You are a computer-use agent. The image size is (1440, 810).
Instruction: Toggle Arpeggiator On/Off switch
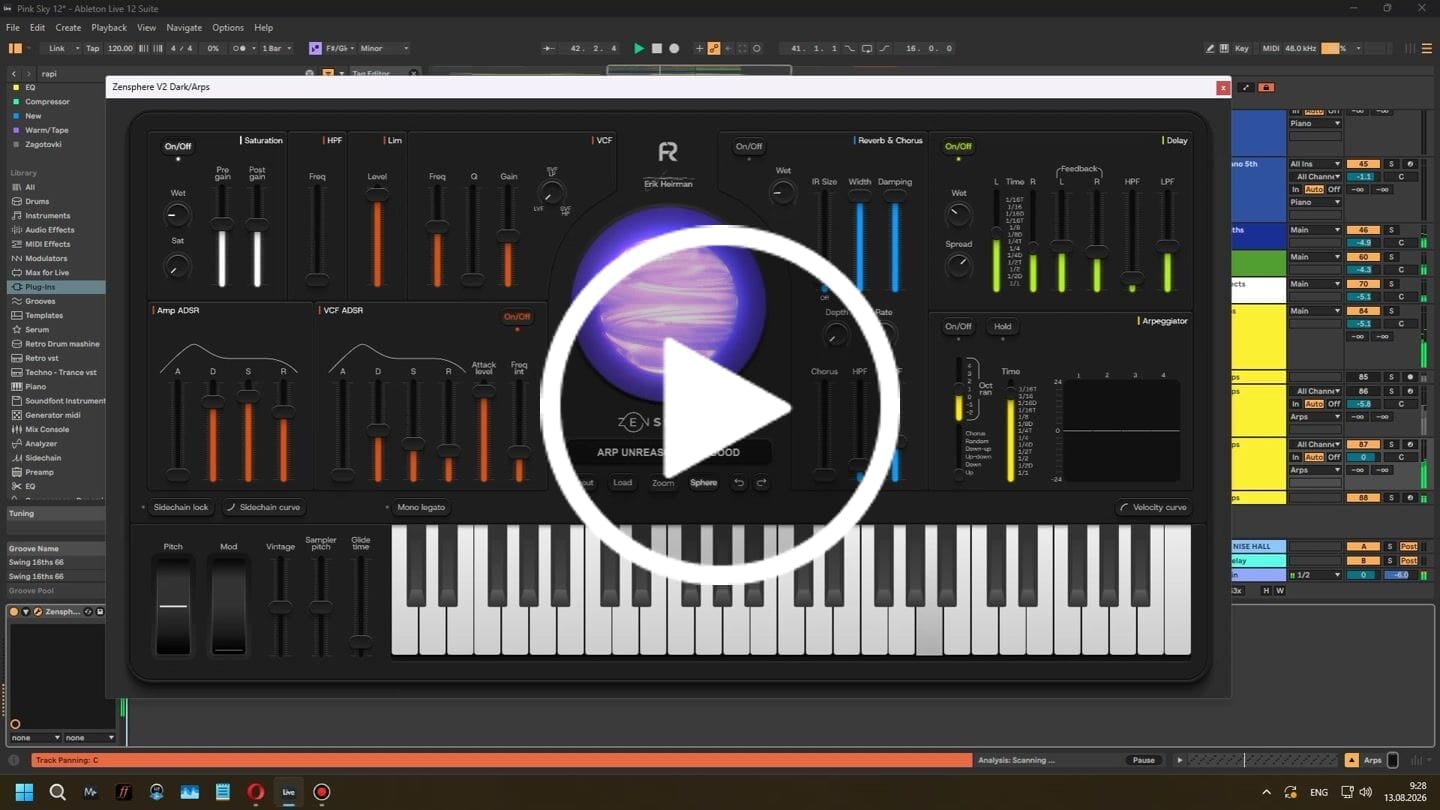(958, 326)
